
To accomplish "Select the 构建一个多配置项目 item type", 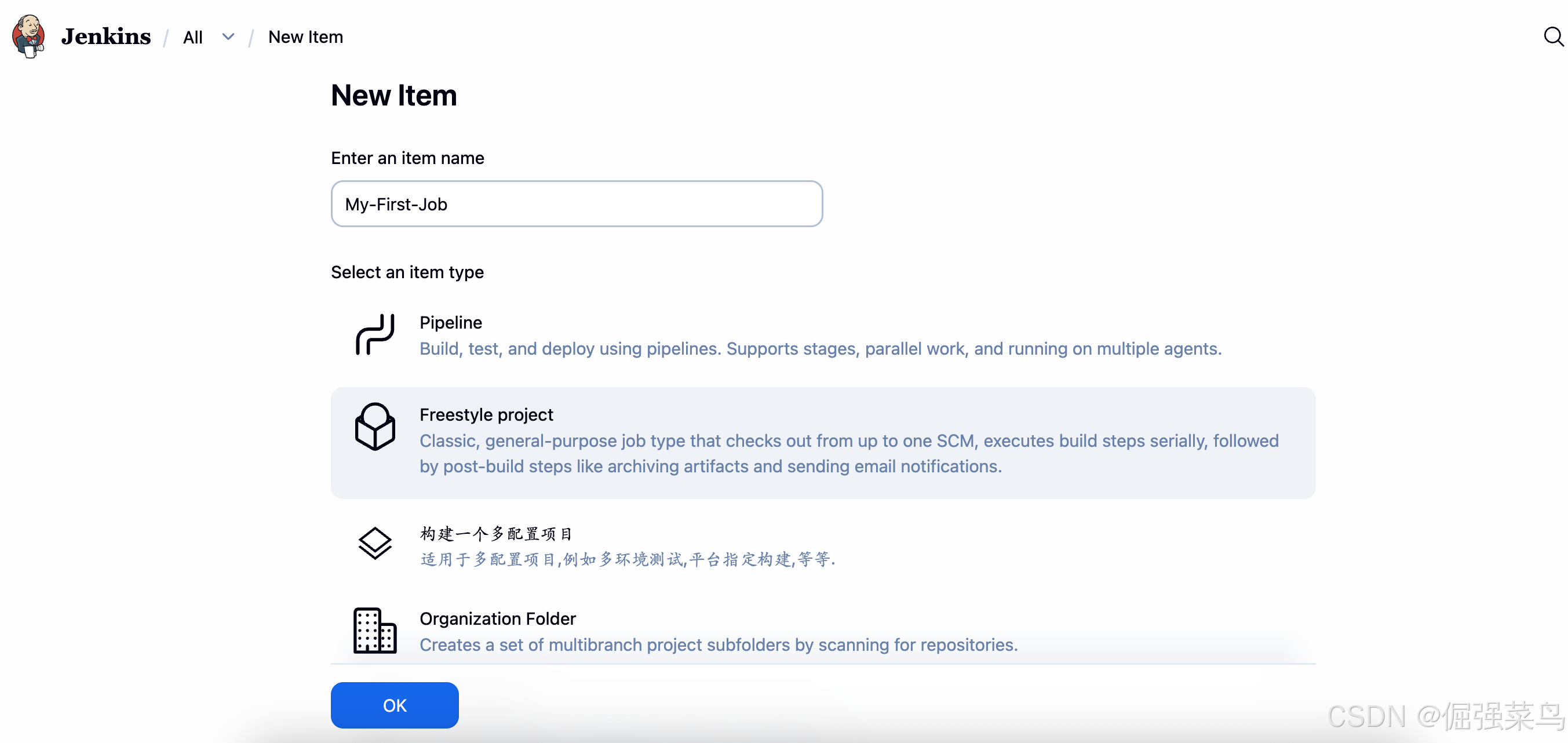I will tap(496, 534).
